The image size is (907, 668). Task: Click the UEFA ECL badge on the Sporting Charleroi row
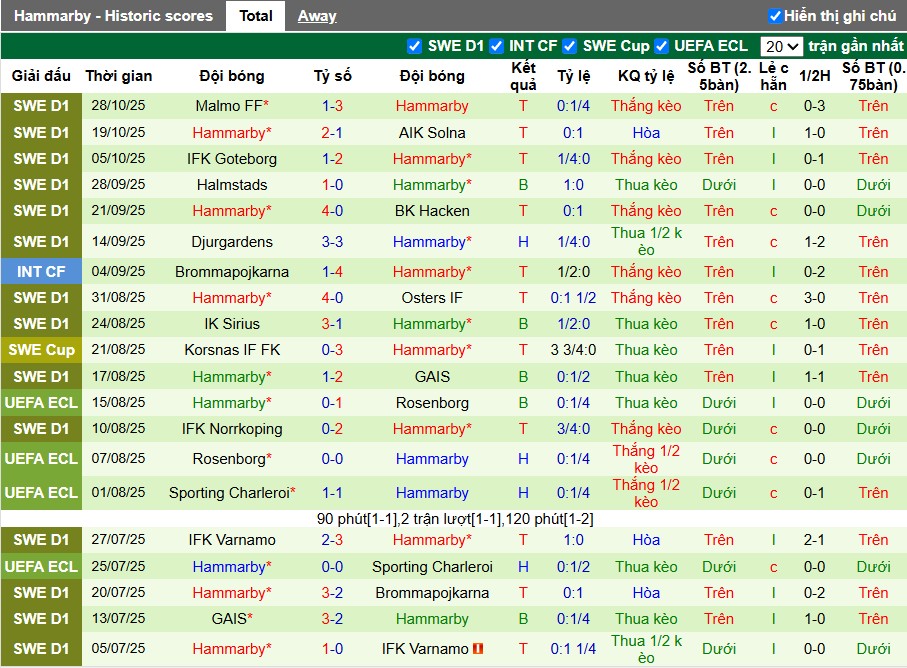(41, 492)
